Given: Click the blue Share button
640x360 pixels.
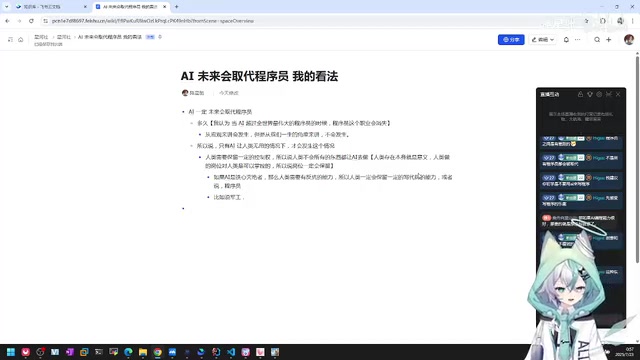Looking at the screenshot, I should point(511,40).
